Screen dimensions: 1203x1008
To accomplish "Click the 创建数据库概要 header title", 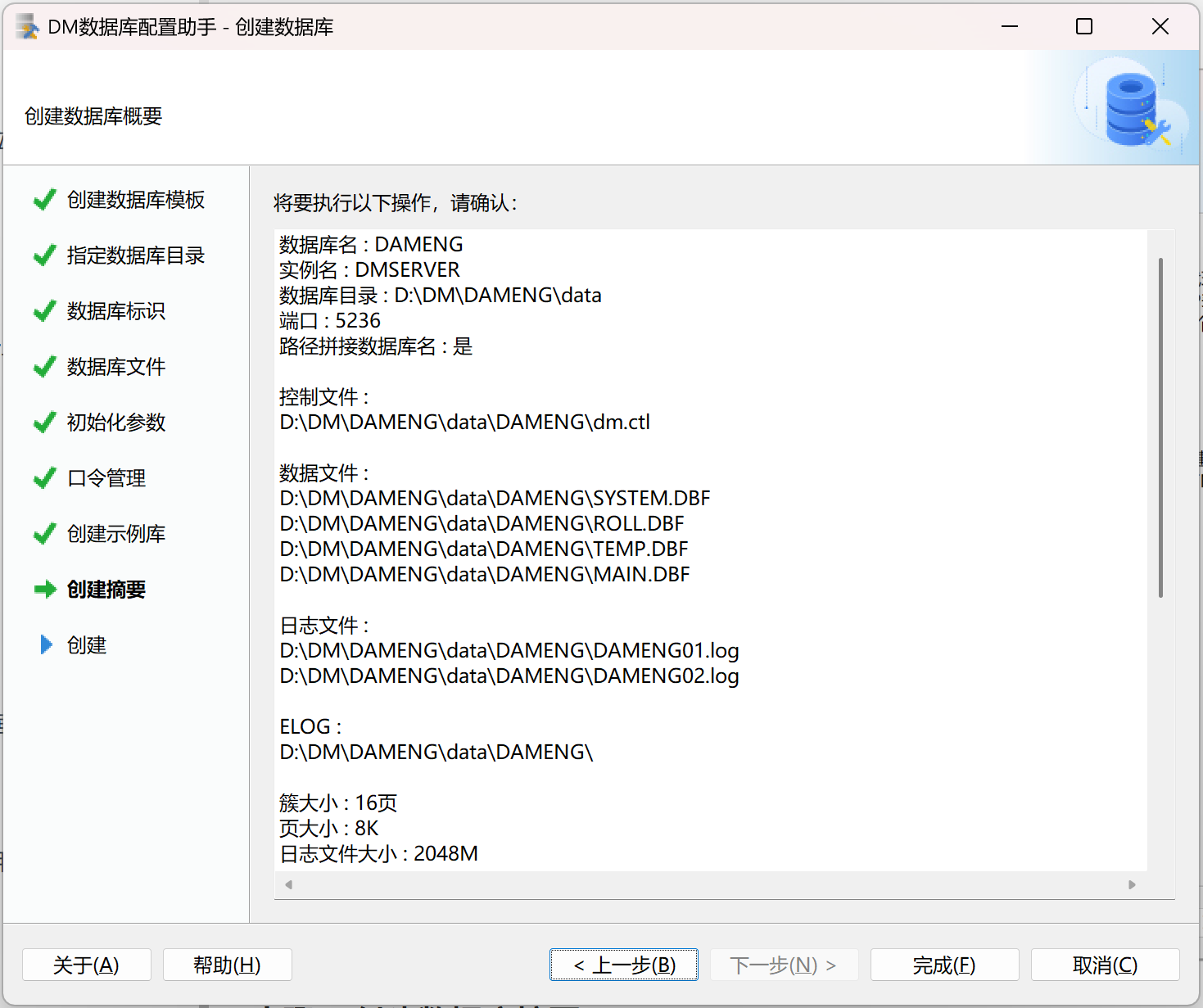I will [x=93, y=116].
